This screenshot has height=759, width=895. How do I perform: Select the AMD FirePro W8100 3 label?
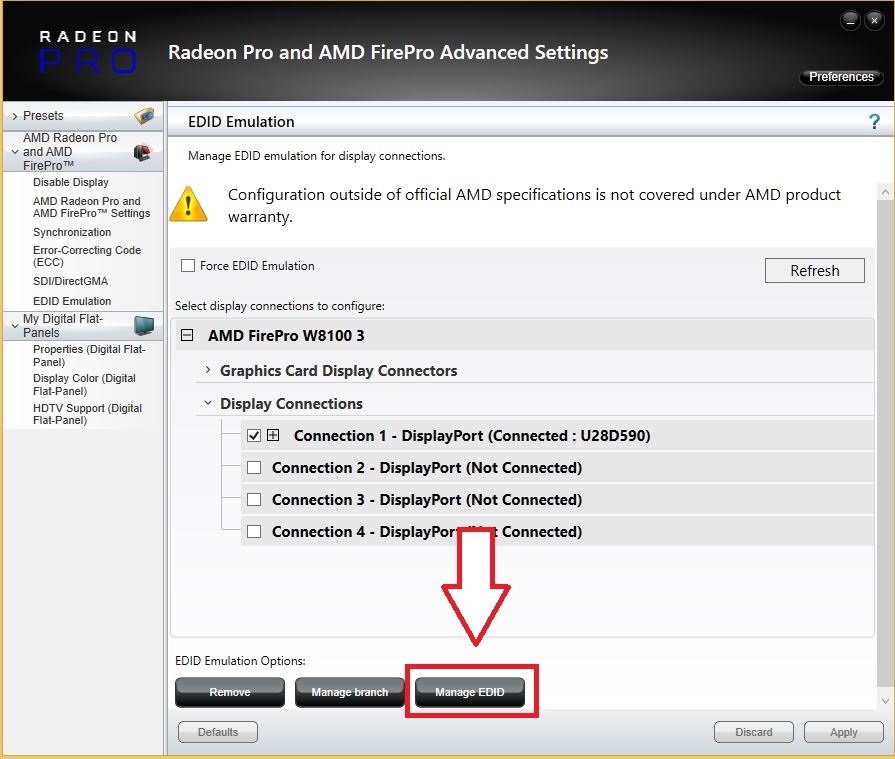286,336
